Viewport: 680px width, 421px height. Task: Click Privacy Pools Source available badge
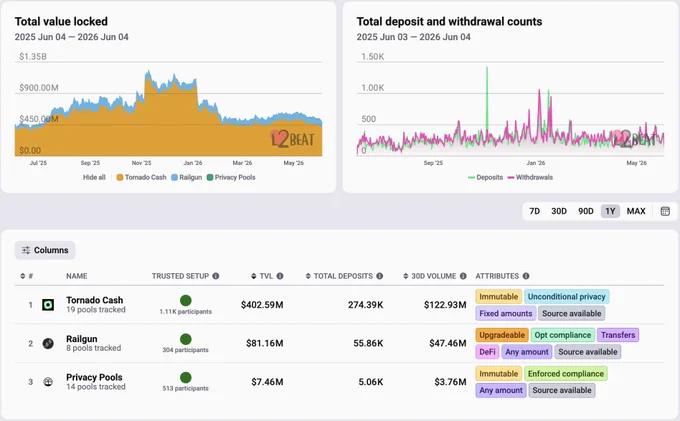(562, 390)
